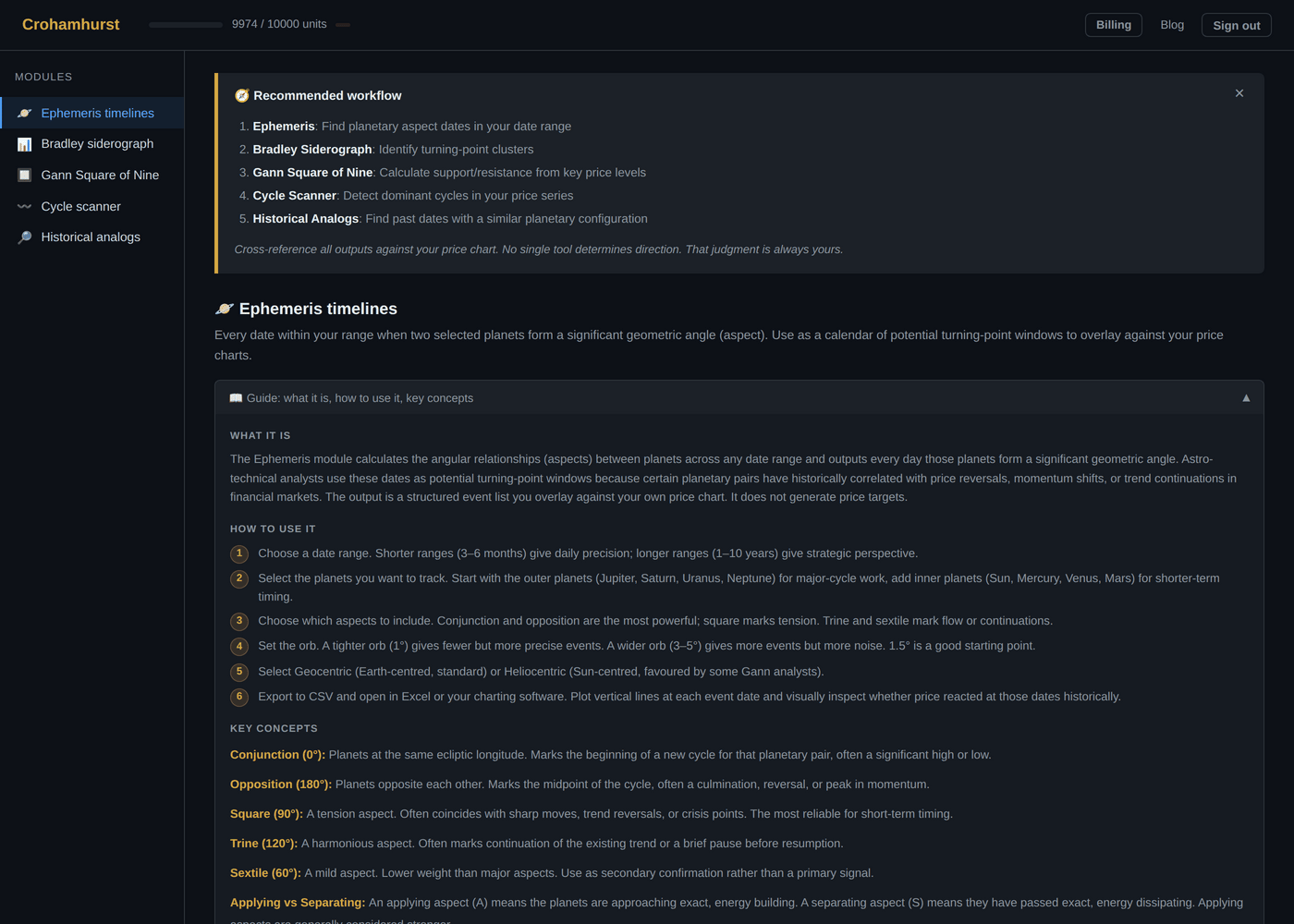Click the compass icon beside Recommended workflow
The image size is (1294, 924).
[x=242, y=95]
